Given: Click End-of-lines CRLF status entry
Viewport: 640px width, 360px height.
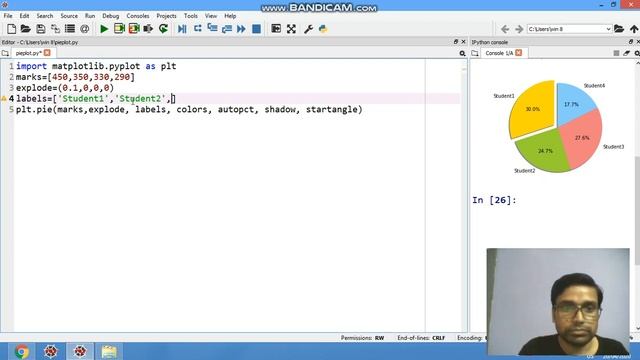Looking at the screenshot, I should point(421,338).
